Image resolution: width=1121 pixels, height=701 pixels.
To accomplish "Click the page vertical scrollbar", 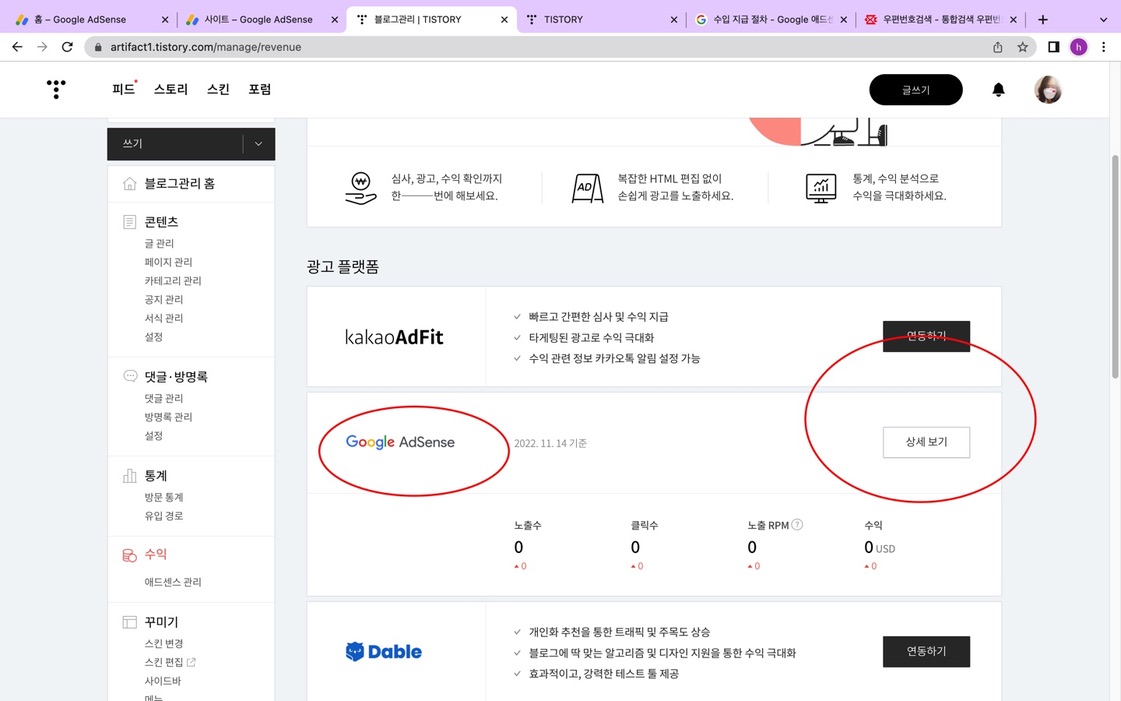I will [1115, 267].
